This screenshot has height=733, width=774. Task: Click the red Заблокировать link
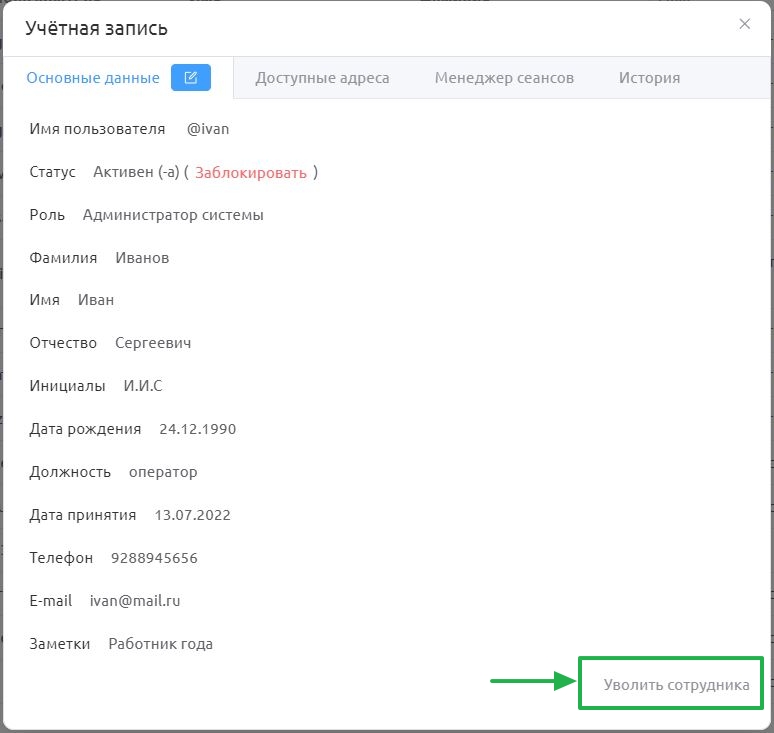(x=251, y=173)
